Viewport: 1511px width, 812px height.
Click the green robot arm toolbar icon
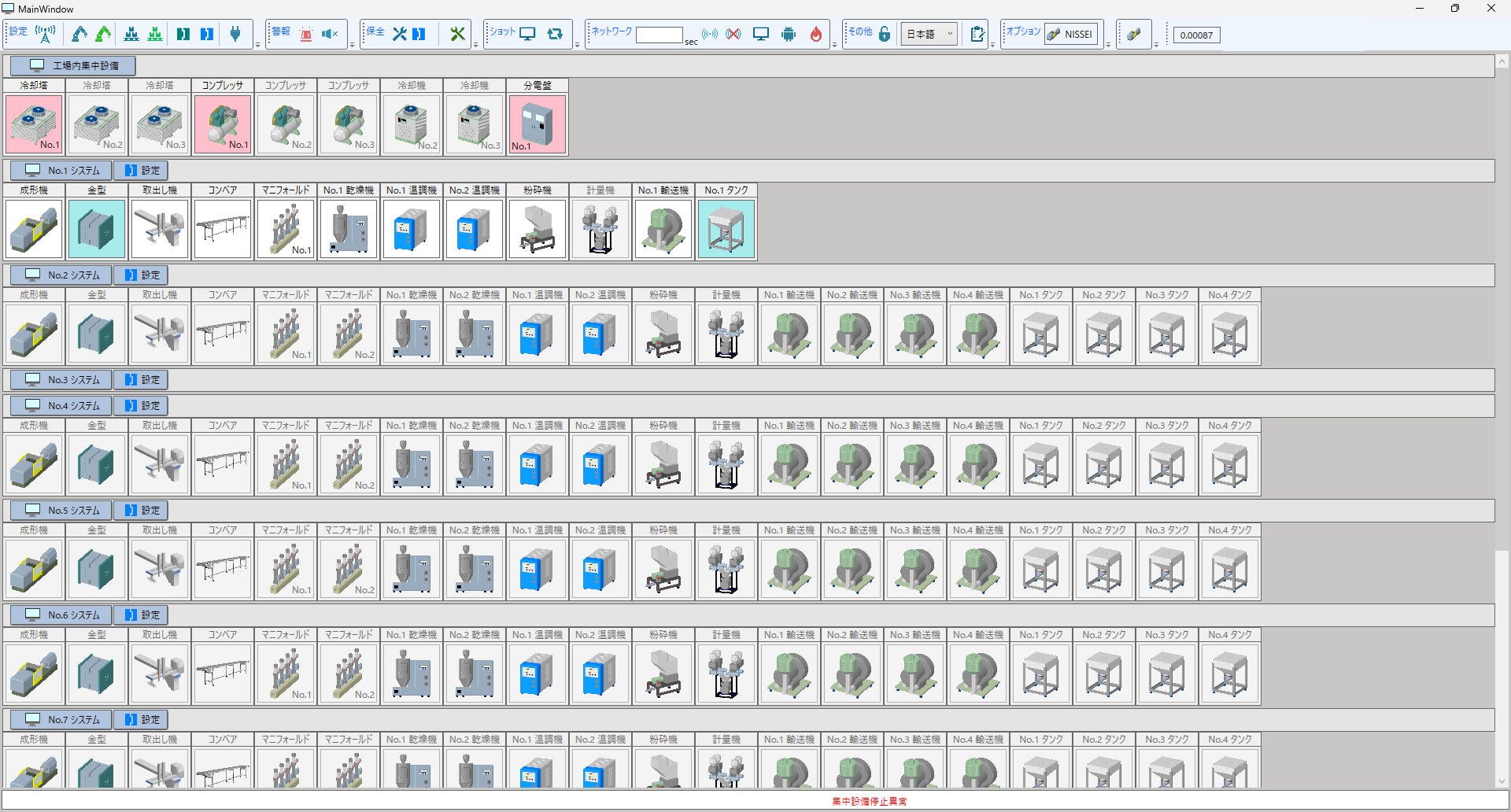(x=103, y=34)
